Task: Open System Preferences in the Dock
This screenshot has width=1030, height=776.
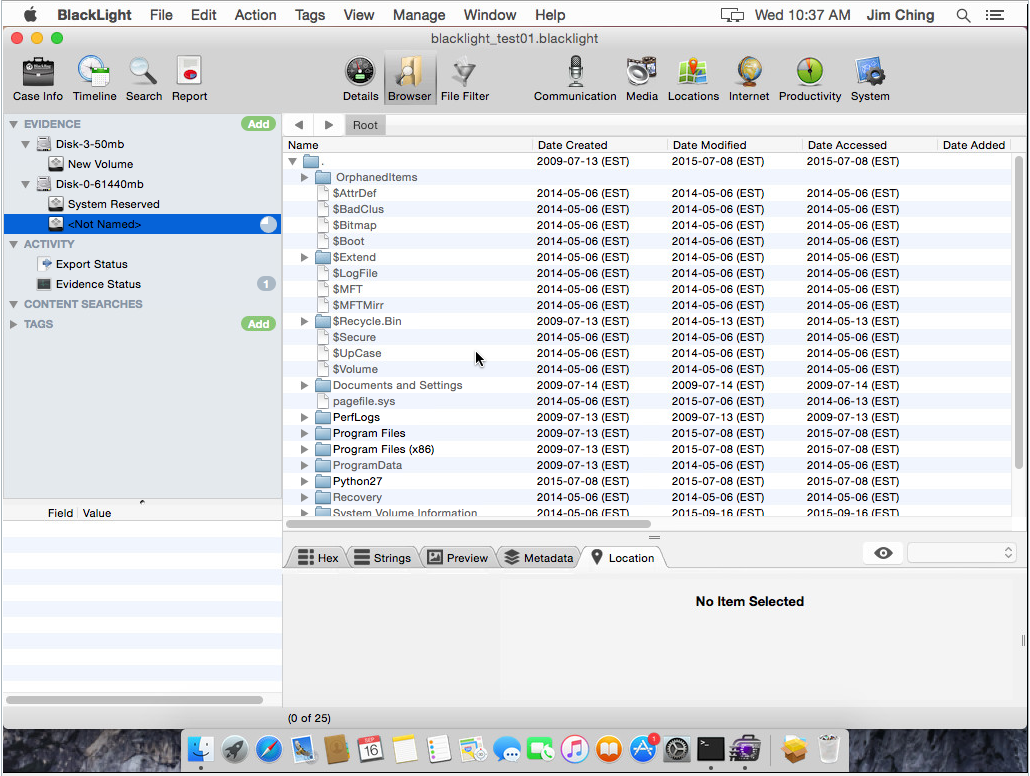Action: tap(677, 749)
